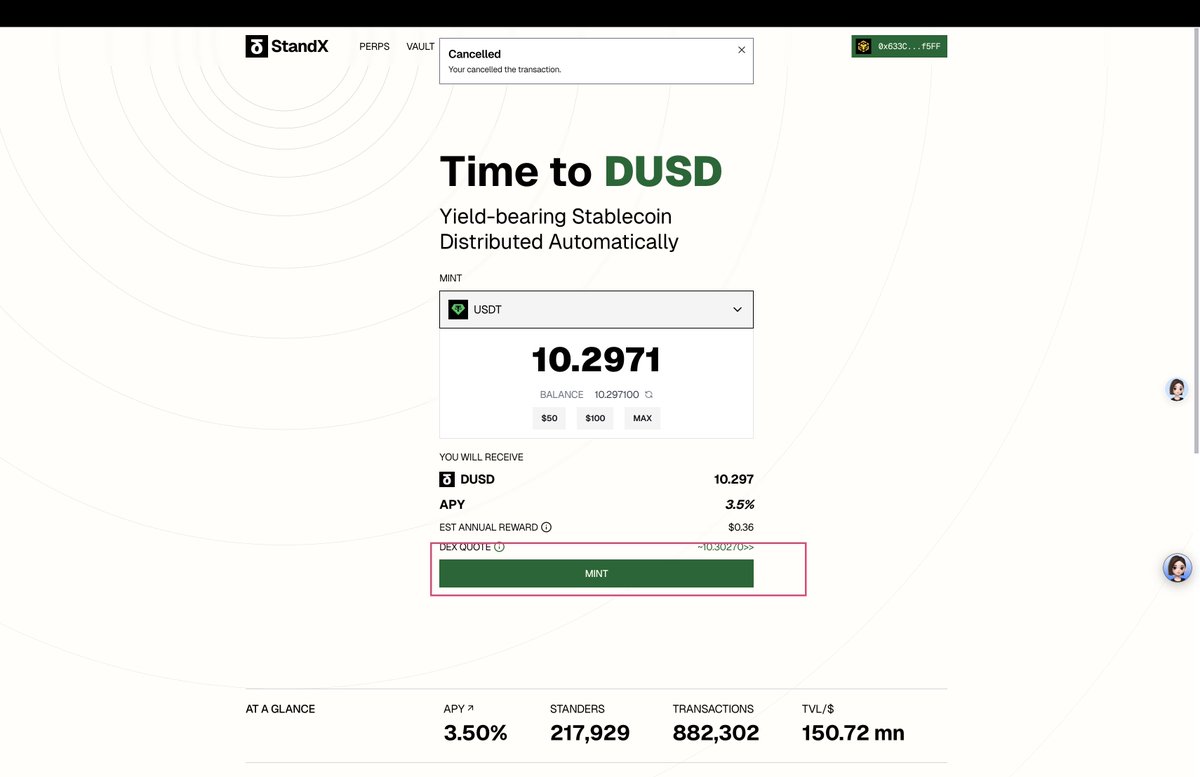Open the VAULT menu item
The image size is (1200, 777).
(x=420, y=47)
